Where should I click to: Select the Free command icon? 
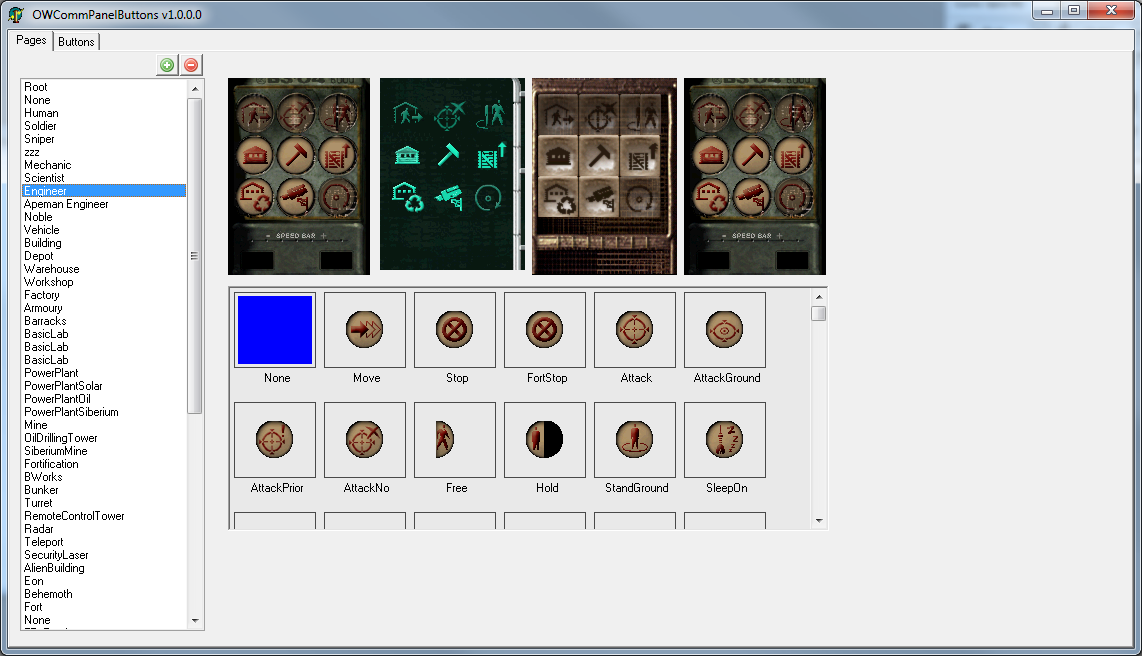454,440
